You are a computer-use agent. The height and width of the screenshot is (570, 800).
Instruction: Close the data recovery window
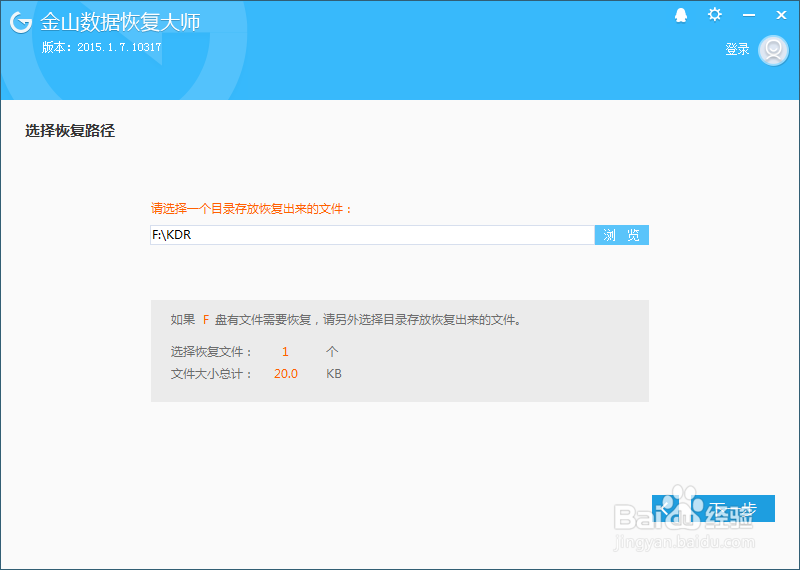pos(781,15)
